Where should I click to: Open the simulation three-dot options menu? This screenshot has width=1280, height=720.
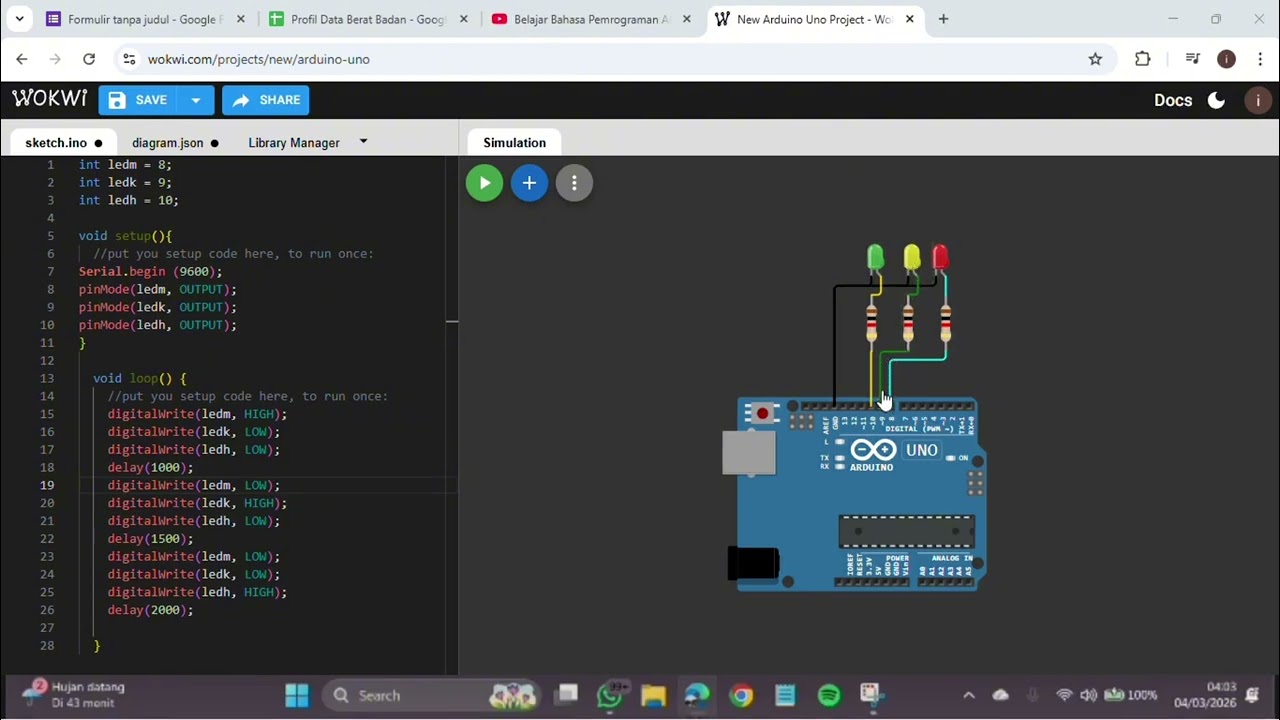tap(574, 183)
